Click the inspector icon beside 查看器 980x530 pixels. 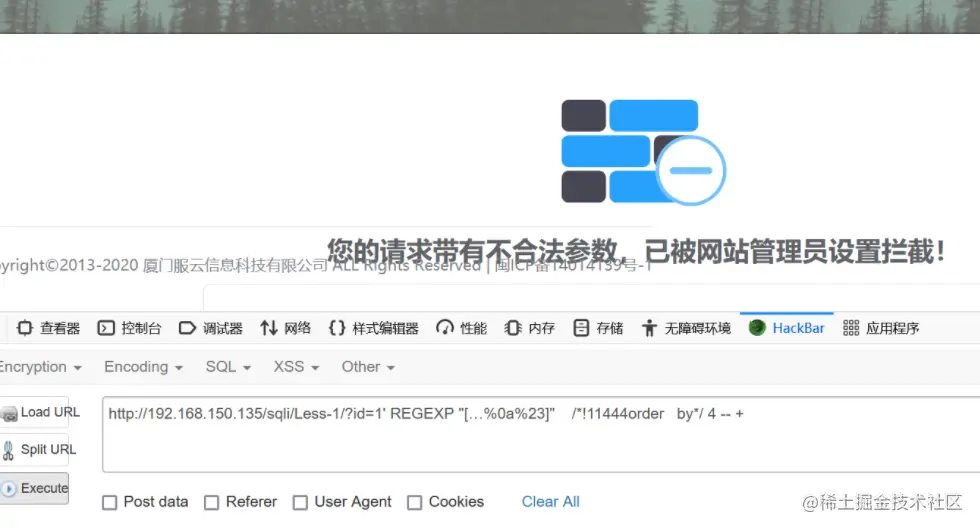25,328
